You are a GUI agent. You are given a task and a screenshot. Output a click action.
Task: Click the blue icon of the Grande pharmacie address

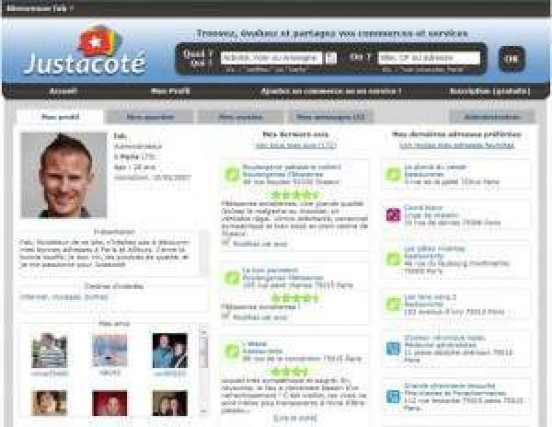tap(393, 396)
